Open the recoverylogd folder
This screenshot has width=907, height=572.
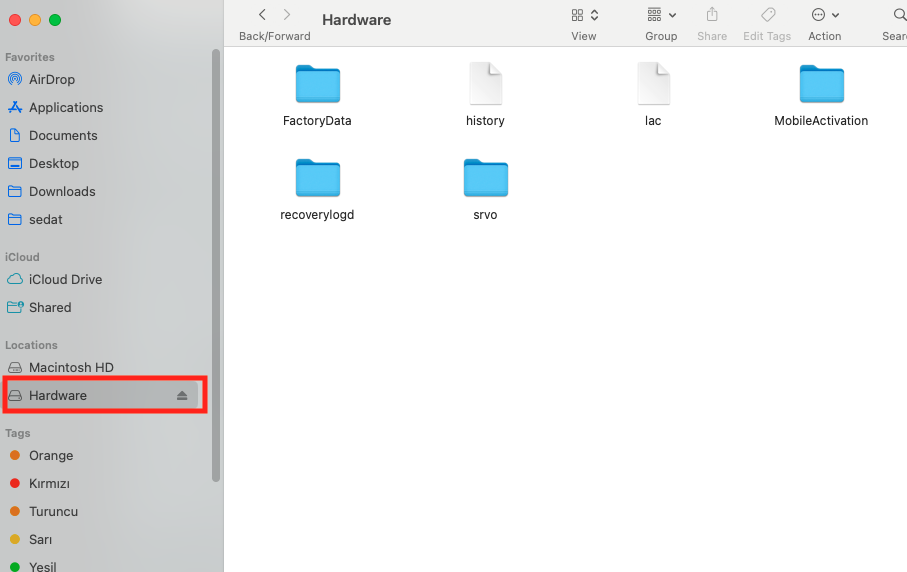click(317, 179)
